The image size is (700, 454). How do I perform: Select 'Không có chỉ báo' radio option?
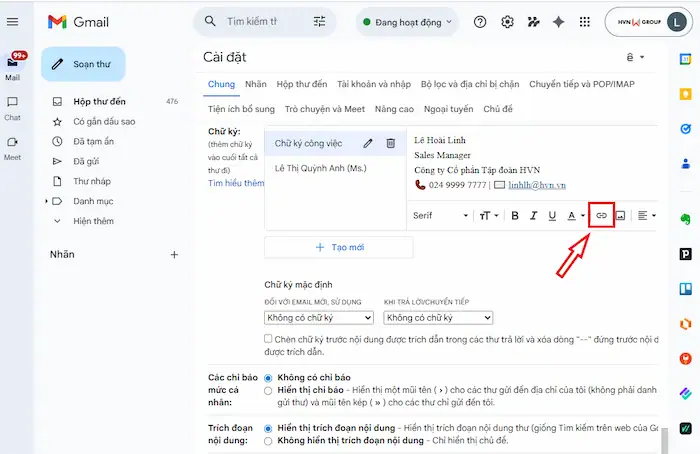point(268,377)
